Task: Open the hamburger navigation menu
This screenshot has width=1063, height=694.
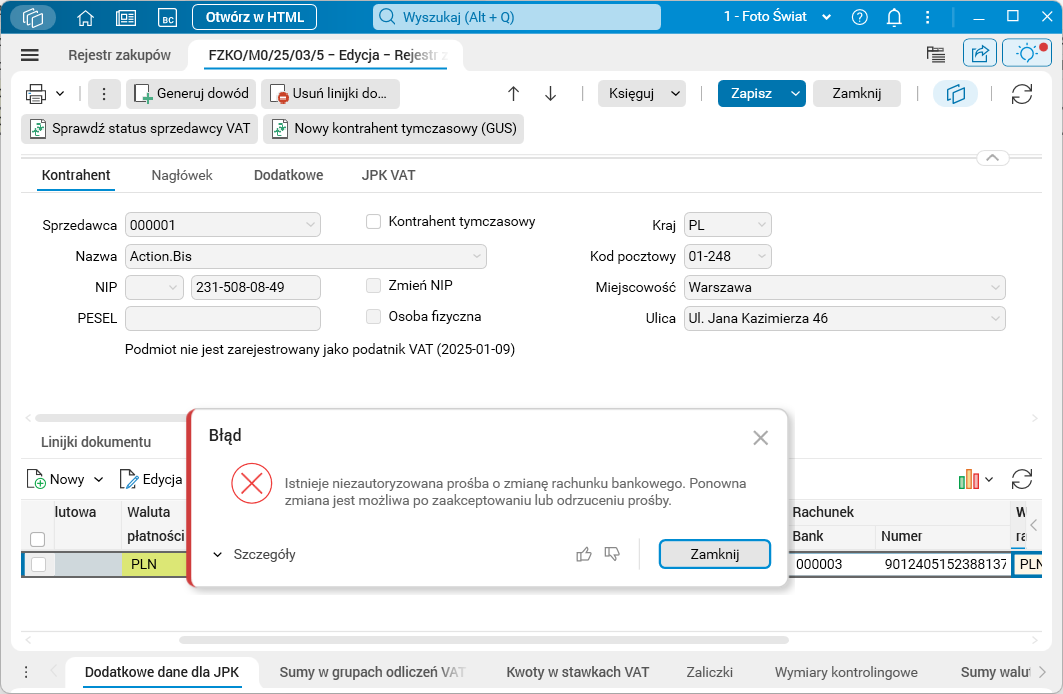Action: click(x=30, y=55)
